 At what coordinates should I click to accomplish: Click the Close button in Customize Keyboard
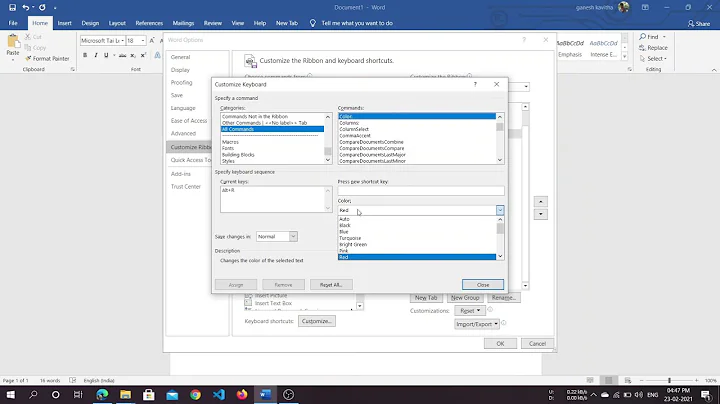[483, 285]
